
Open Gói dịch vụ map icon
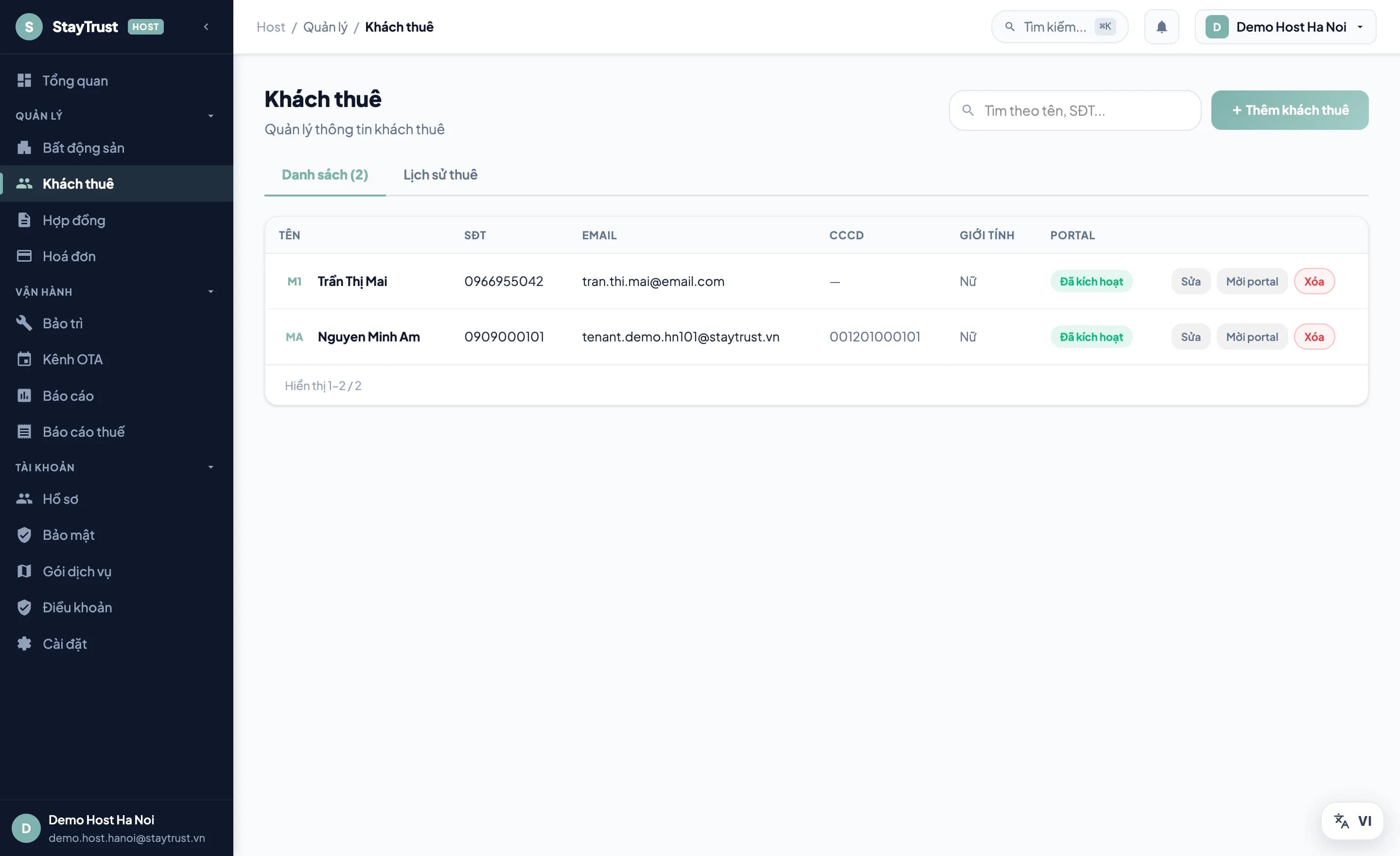click(24, 571)
